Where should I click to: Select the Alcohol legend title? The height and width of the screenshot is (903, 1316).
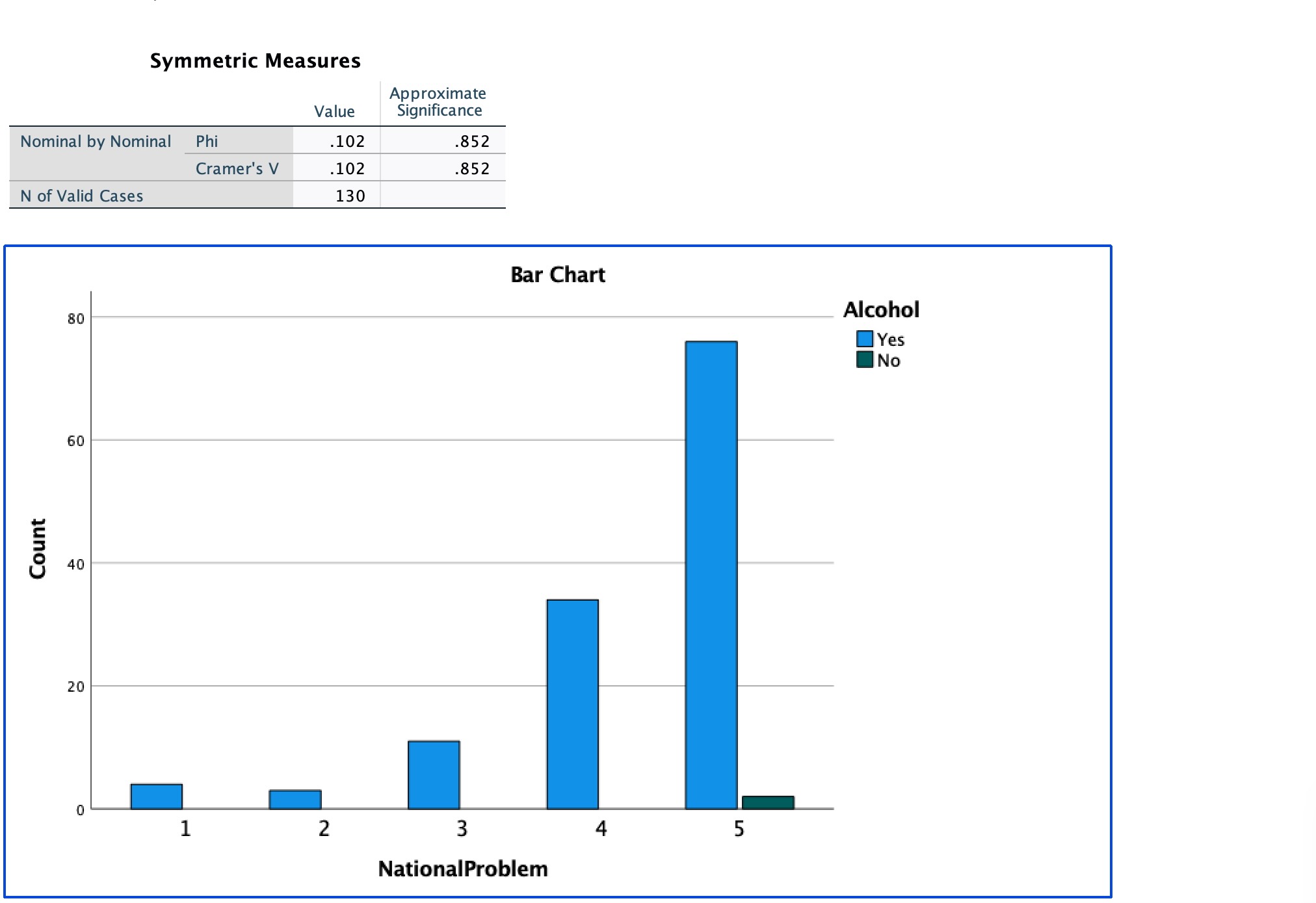(x=881, y=309)
